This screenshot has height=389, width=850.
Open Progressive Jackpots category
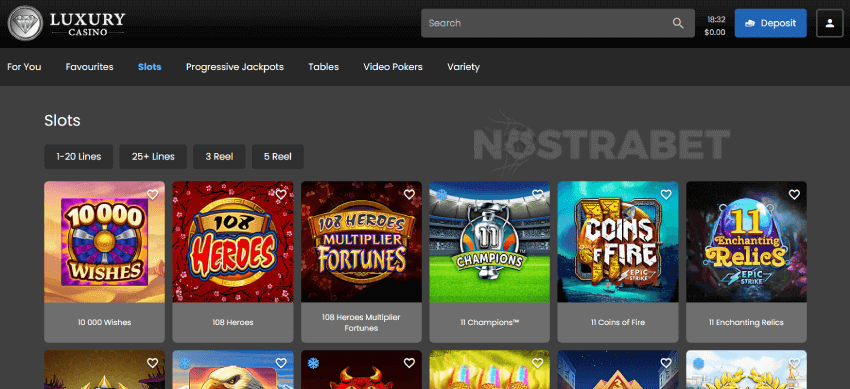(235, 67)
